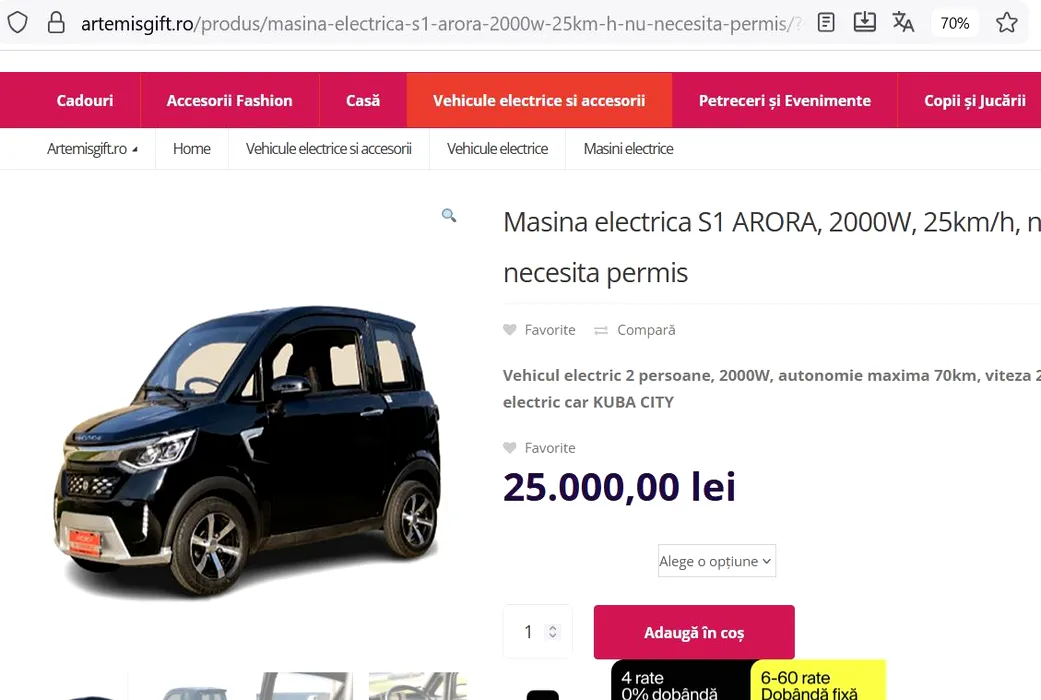Select the yellow 6-60 rate option
The image size is (1041, 700).
818,680
